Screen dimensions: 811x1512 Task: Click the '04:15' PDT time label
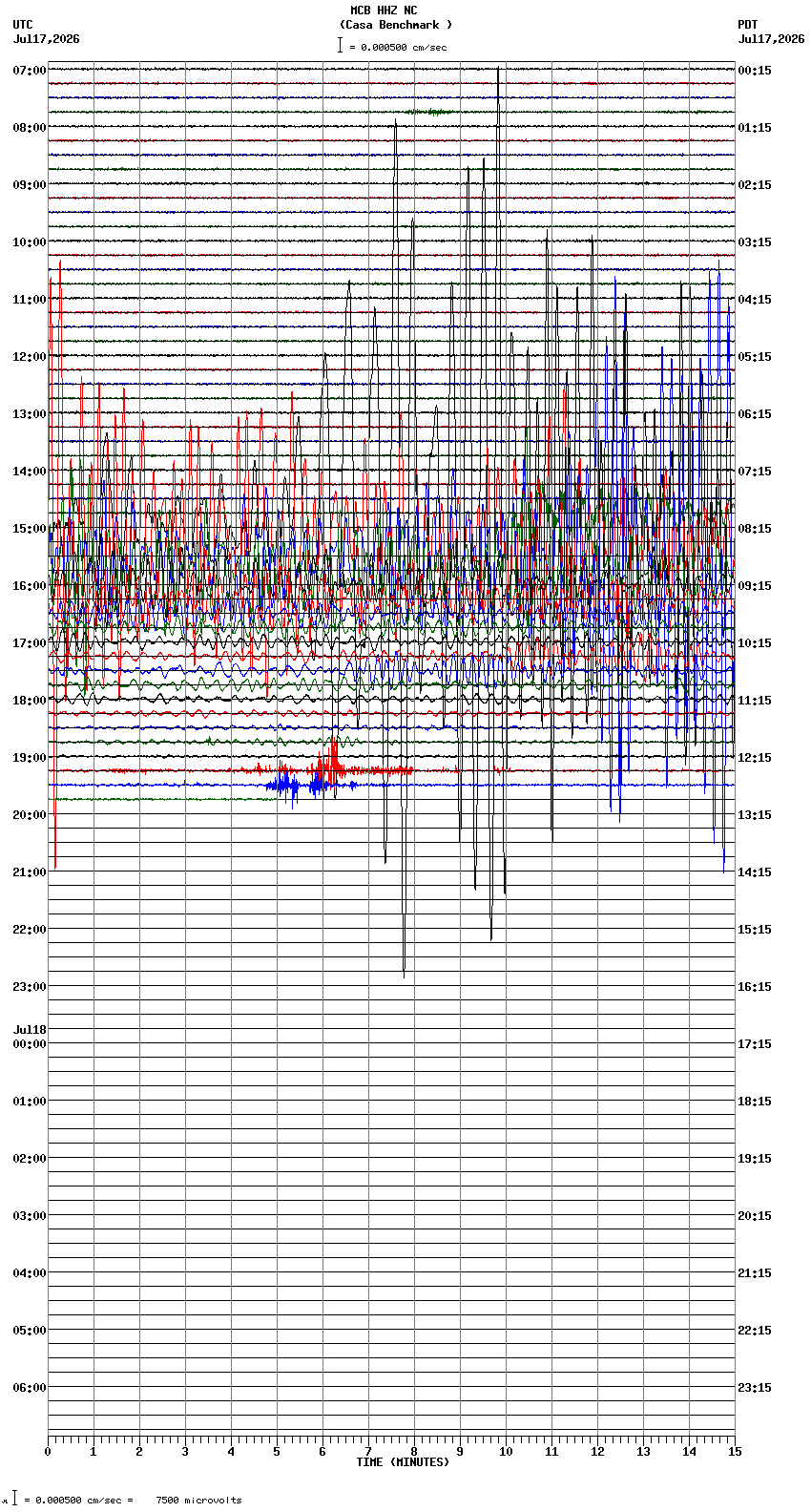tap(755, 300)
